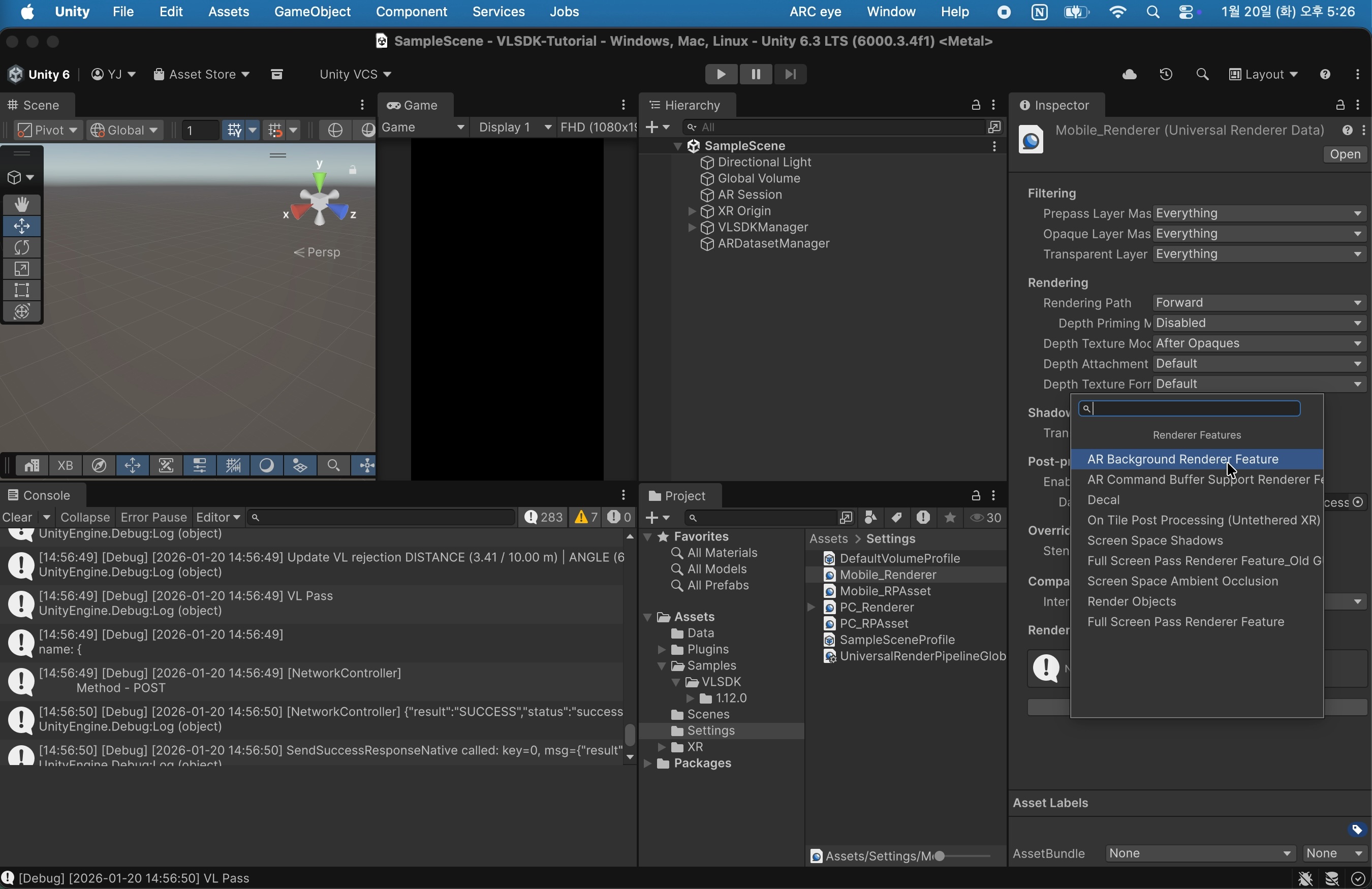This screenshot has height=889, width=1372.
Task: Toggle Collapse in Console
Action: click(x=85, y=517)
